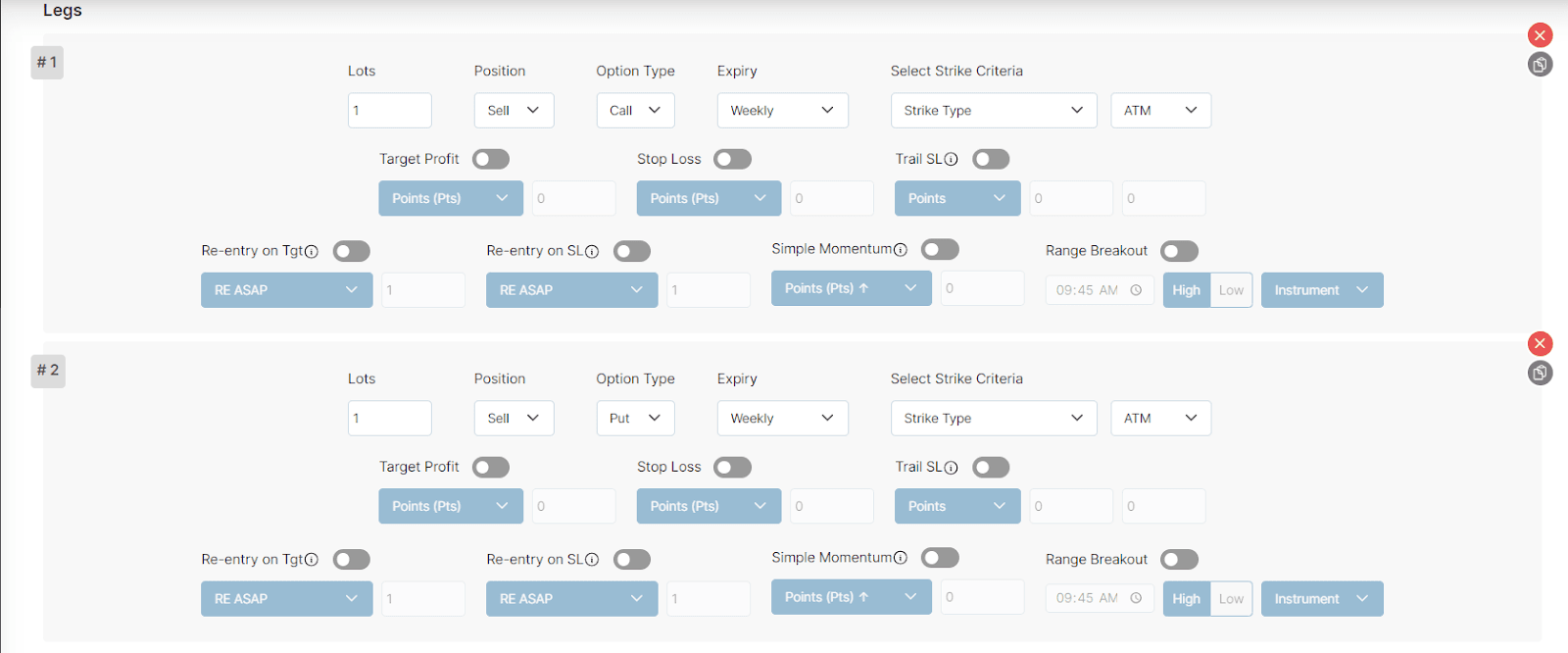Screen dimensions: 1568x653
Task: Duplicate leg #1 using copy icon
Action: click(1540, 65)
